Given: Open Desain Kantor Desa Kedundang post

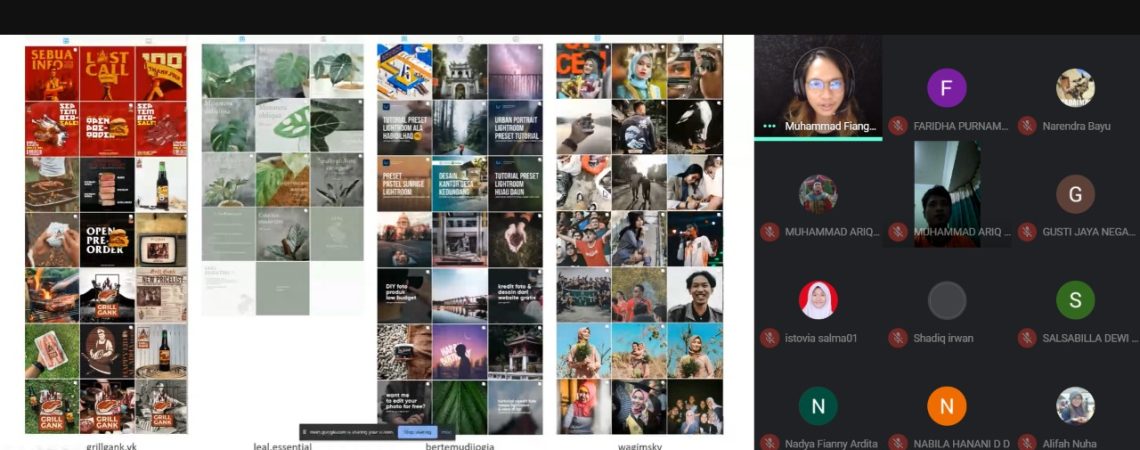Looking at the screenshot, I should point(459,183).
